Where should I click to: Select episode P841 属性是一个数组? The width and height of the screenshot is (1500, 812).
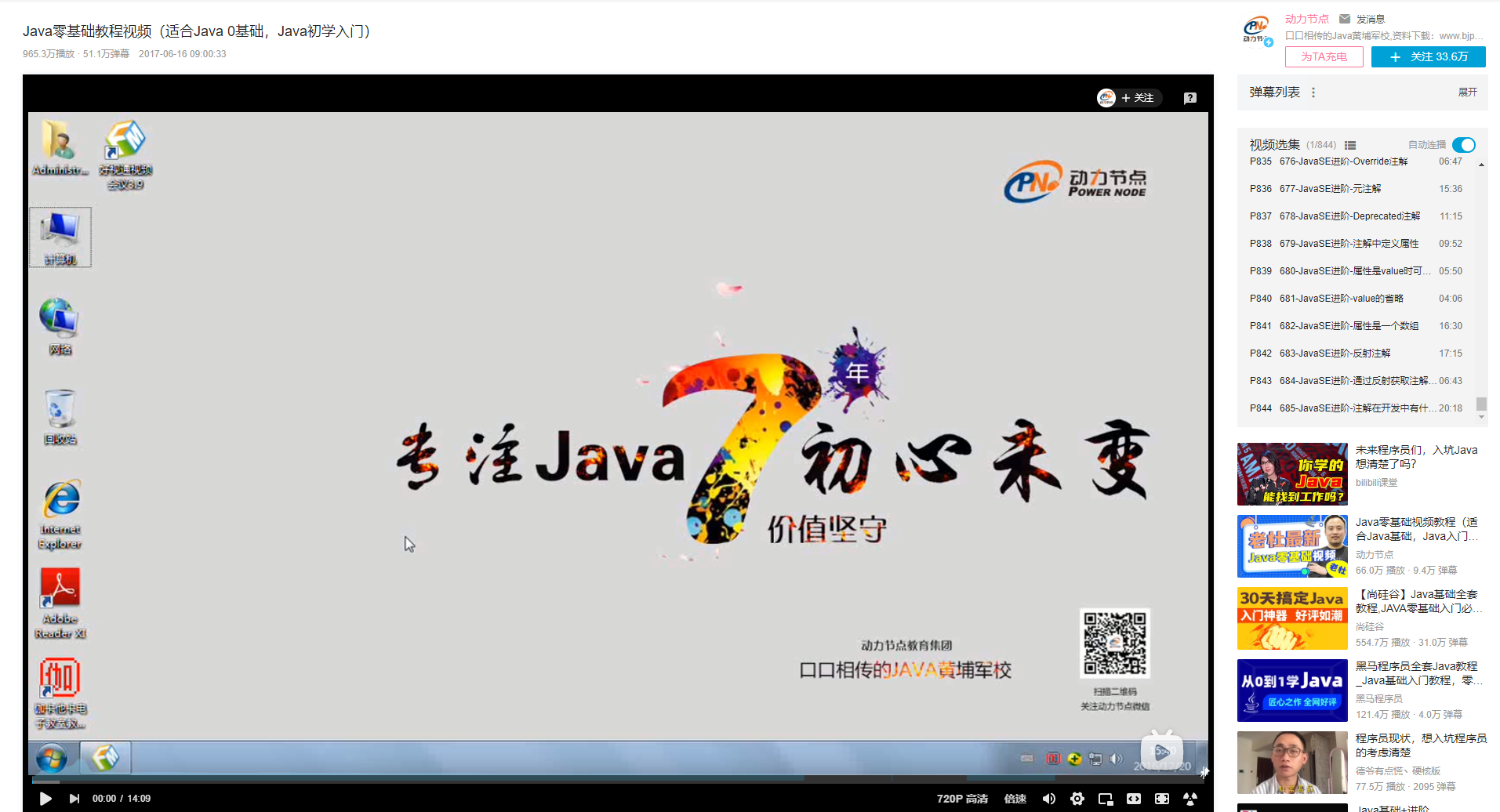click(1357, 326)
